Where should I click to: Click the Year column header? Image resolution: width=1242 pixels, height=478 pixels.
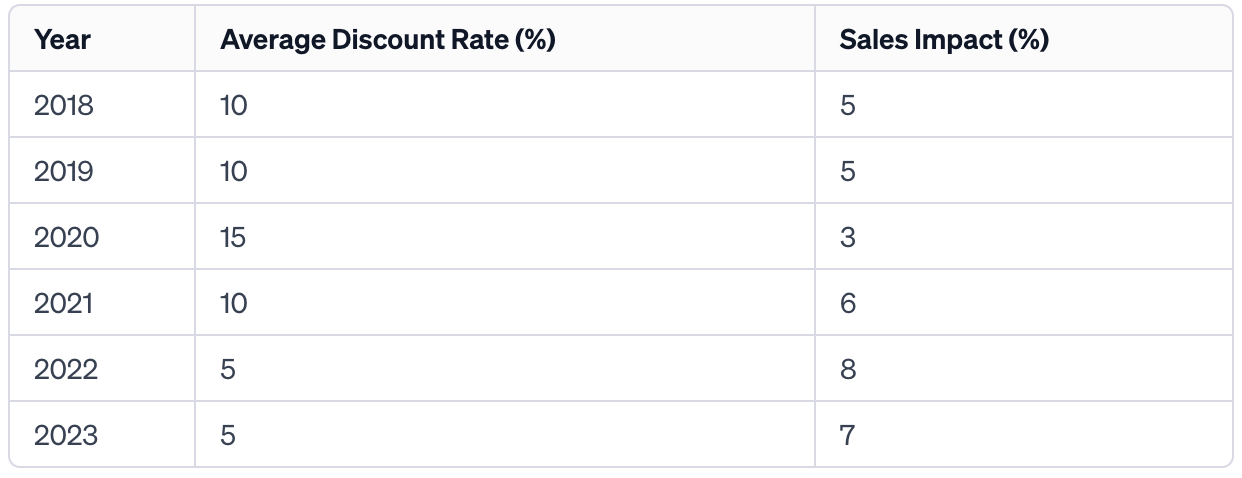(x=62, y=40)
